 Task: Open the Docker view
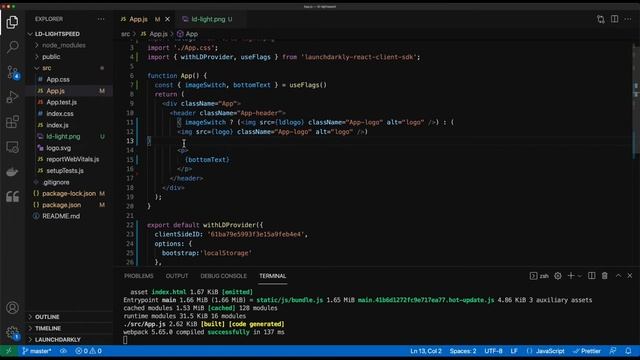point(12,172)
